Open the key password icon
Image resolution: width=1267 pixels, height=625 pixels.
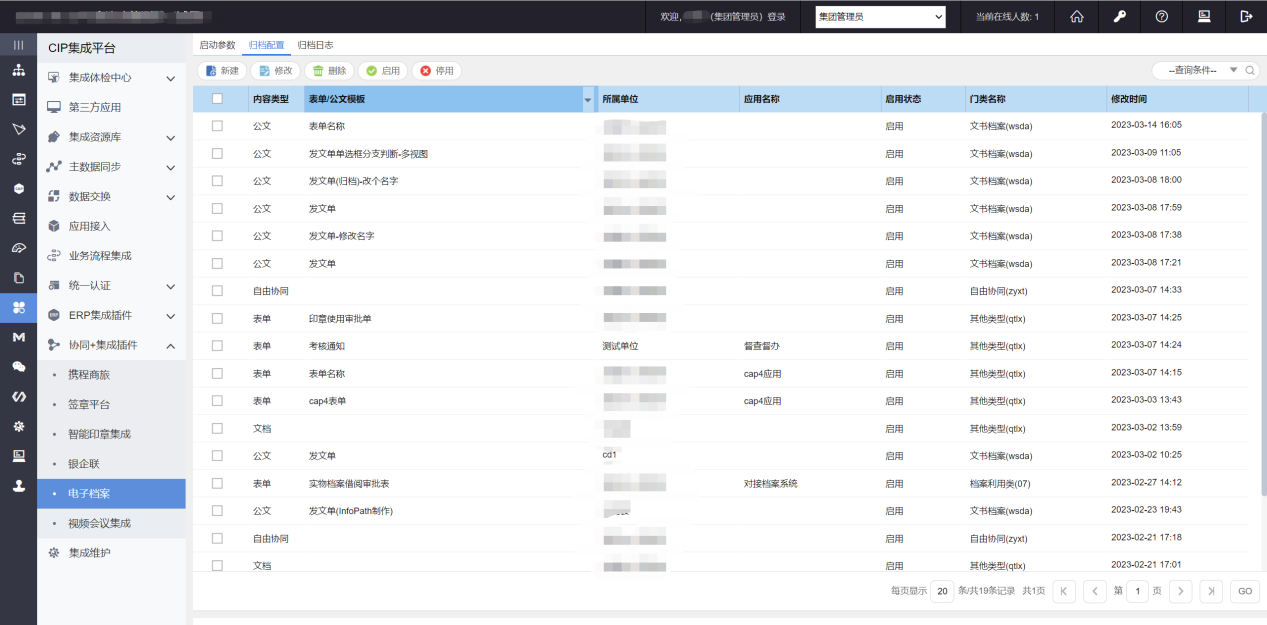tap(1119, 16)
